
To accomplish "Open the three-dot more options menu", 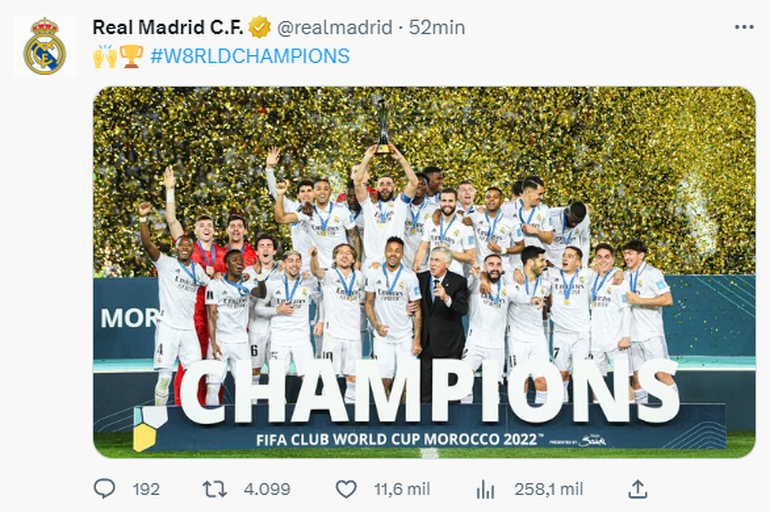I will [x=743, y=27].
